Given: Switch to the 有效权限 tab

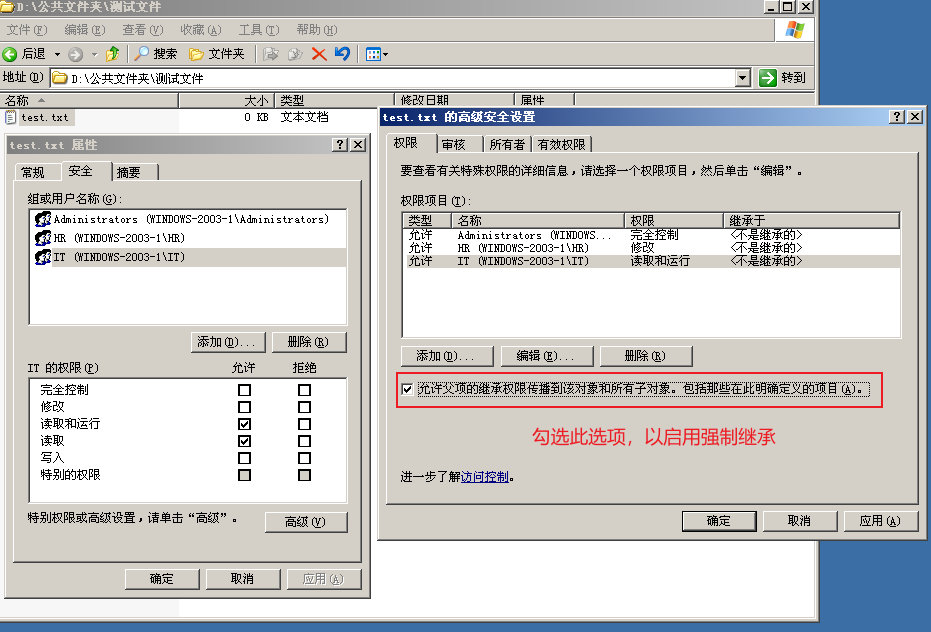Looking at the screenshot, I should [x=563, y=143].
